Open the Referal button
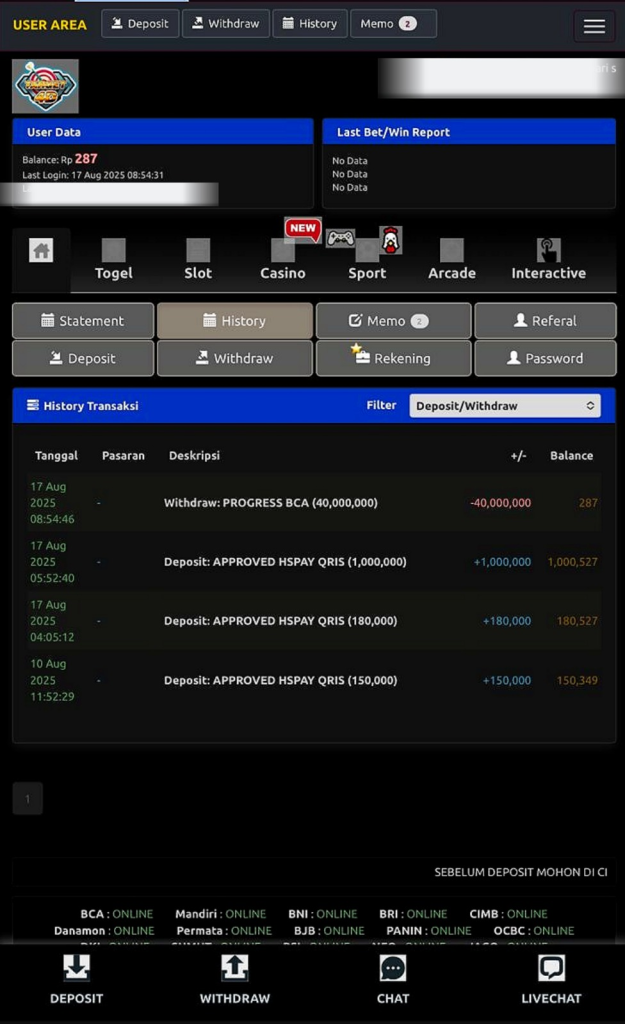The image size is (625, 1024). pos(545,321)
